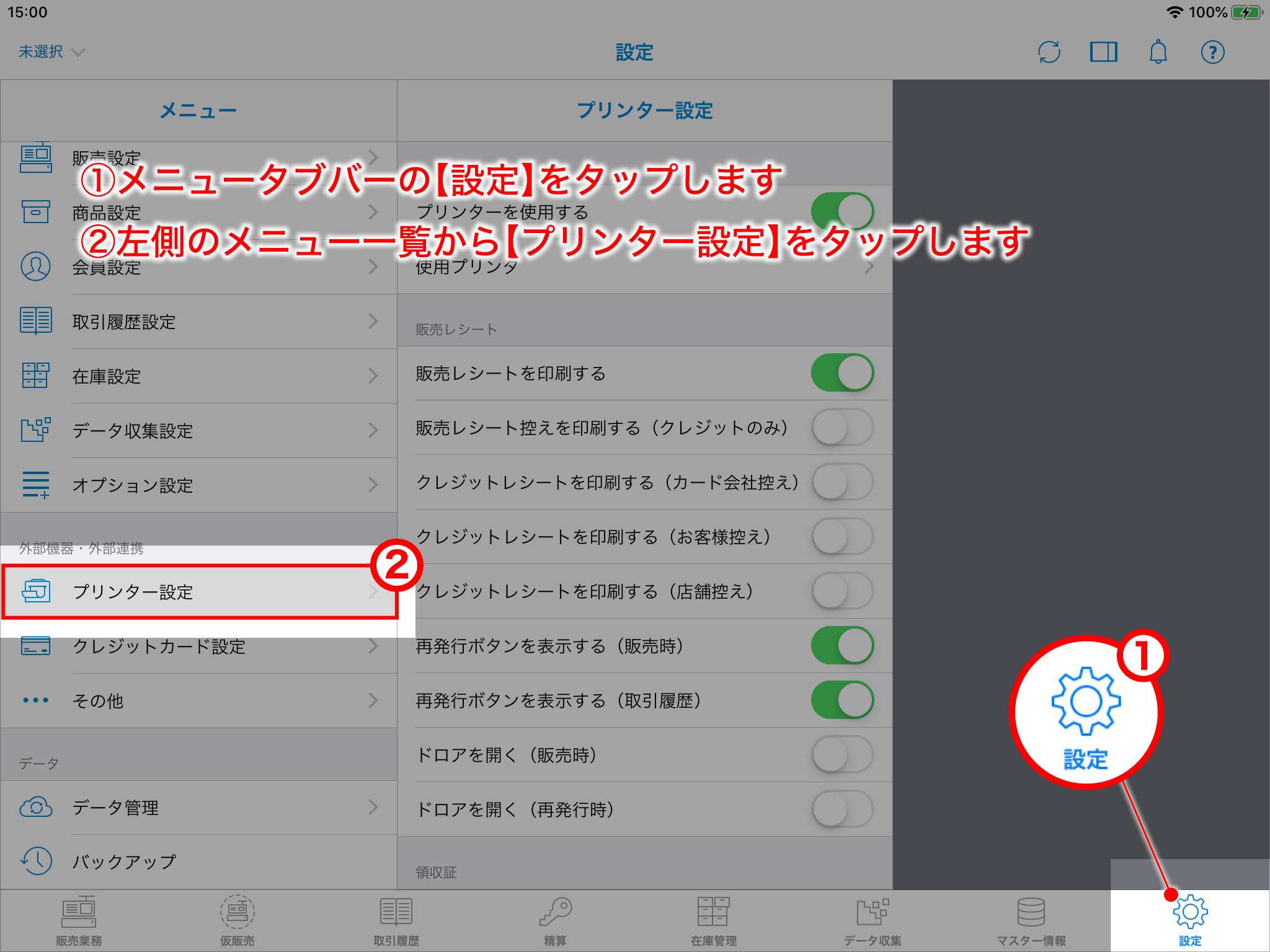Tap the help question mark icon
This screenshot has width=1270, height=952.
tap(1212, 52)
